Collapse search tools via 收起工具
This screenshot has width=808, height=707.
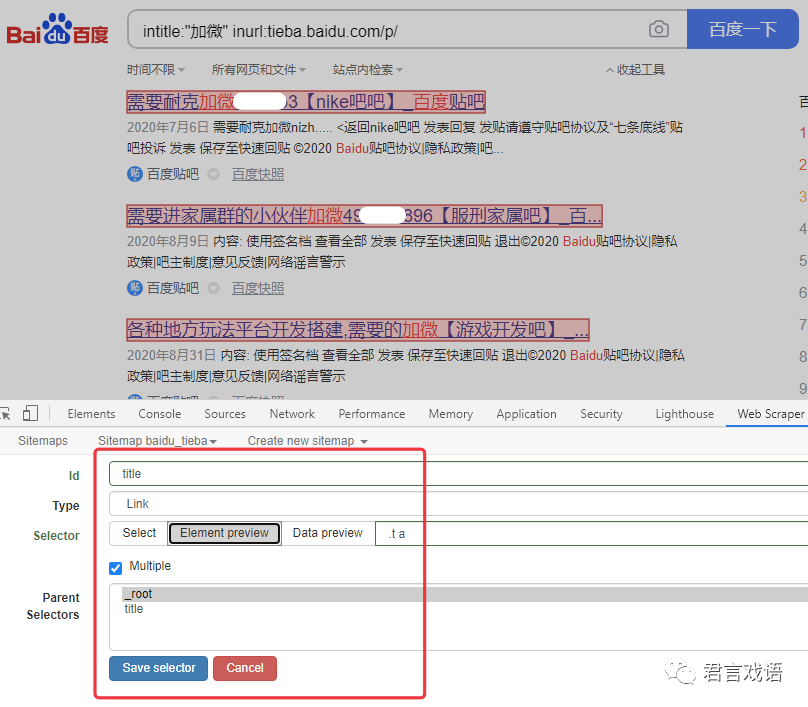(x=635, y=70)
